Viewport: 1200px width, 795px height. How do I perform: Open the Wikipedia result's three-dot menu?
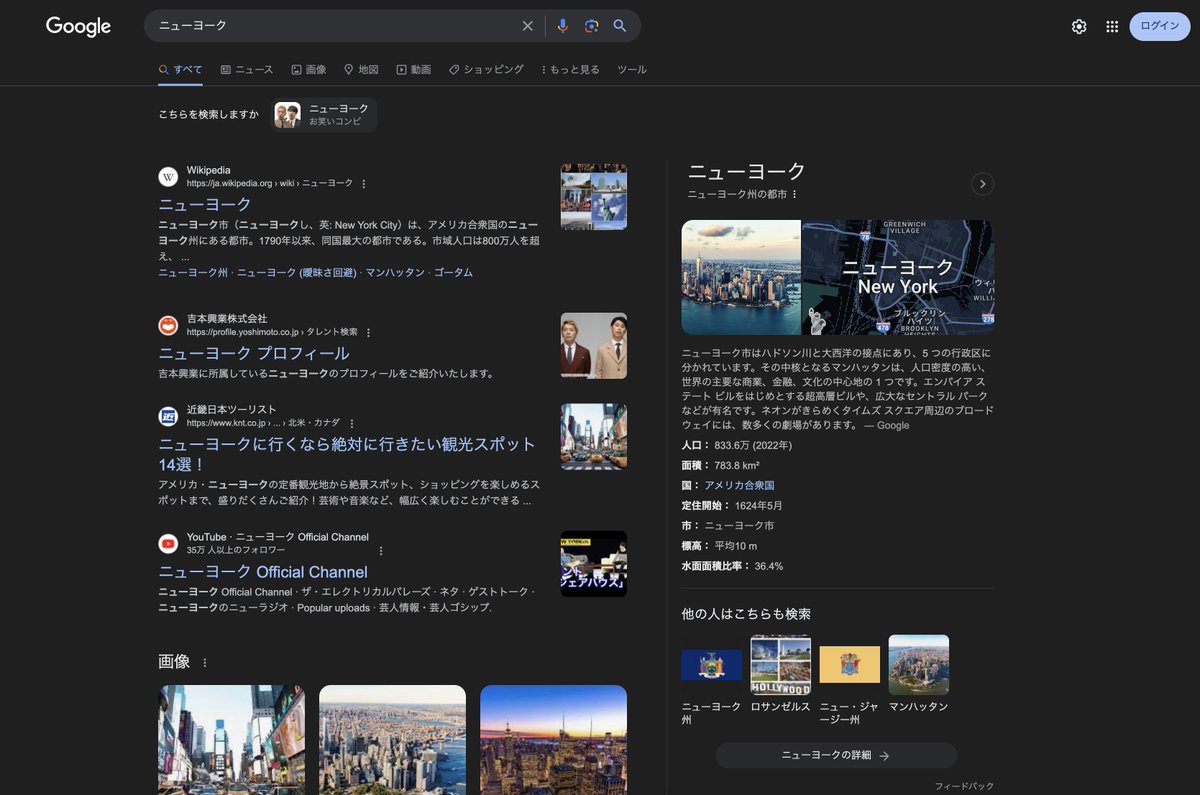(x=364, y=184)
